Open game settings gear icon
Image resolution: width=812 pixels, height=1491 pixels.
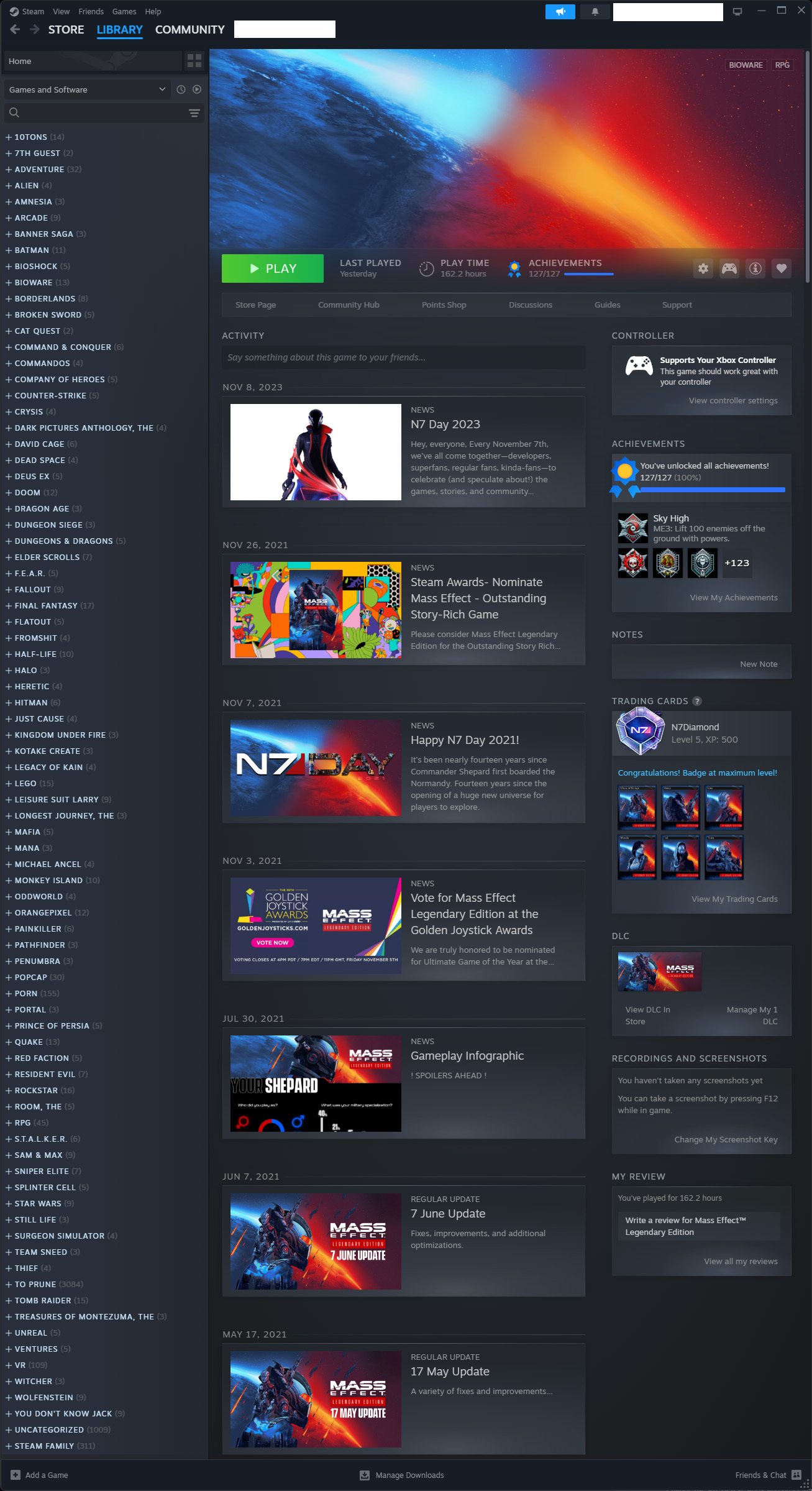point(703,268)
